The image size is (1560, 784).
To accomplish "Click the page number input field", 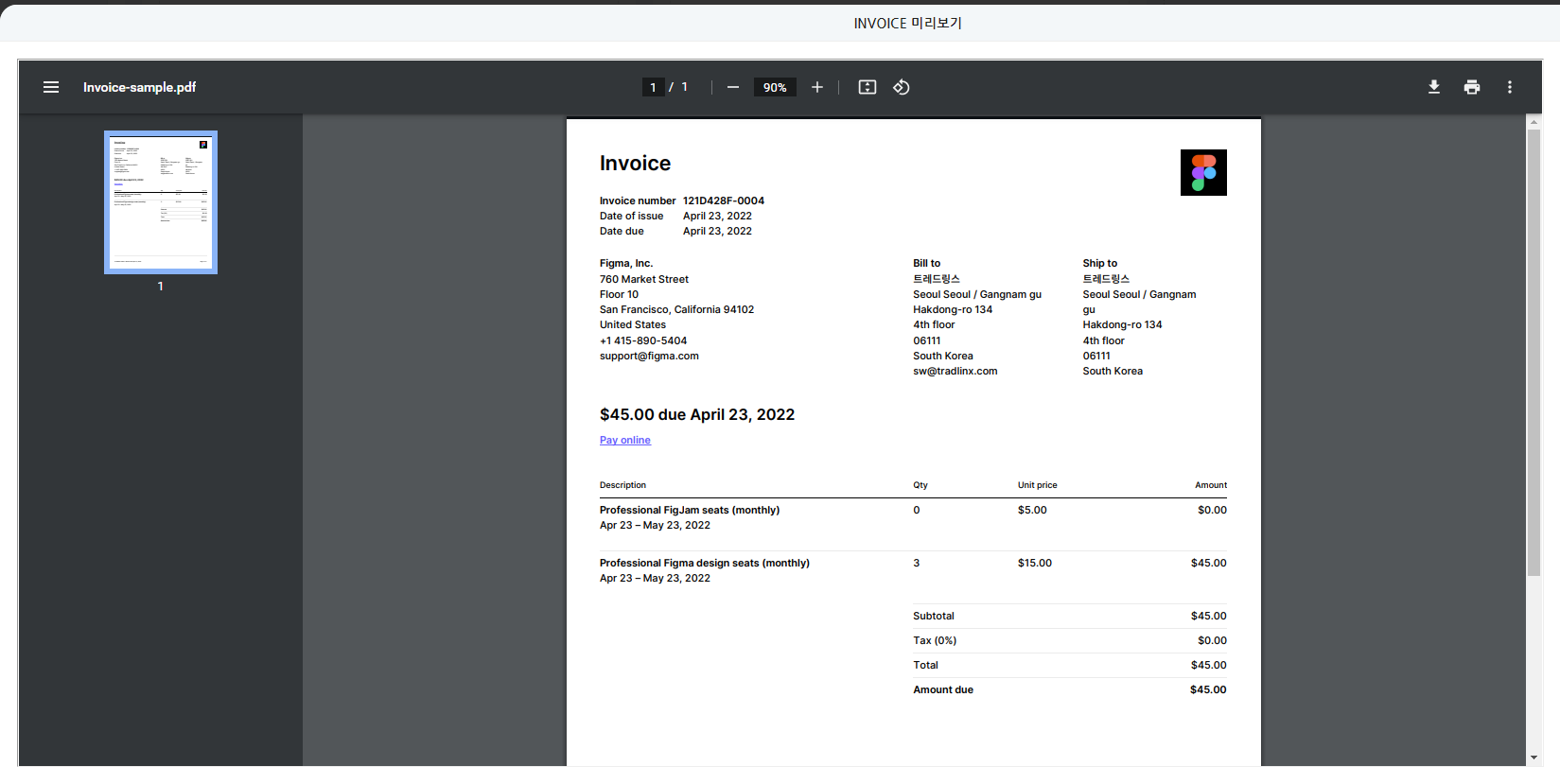I will 653,87.
